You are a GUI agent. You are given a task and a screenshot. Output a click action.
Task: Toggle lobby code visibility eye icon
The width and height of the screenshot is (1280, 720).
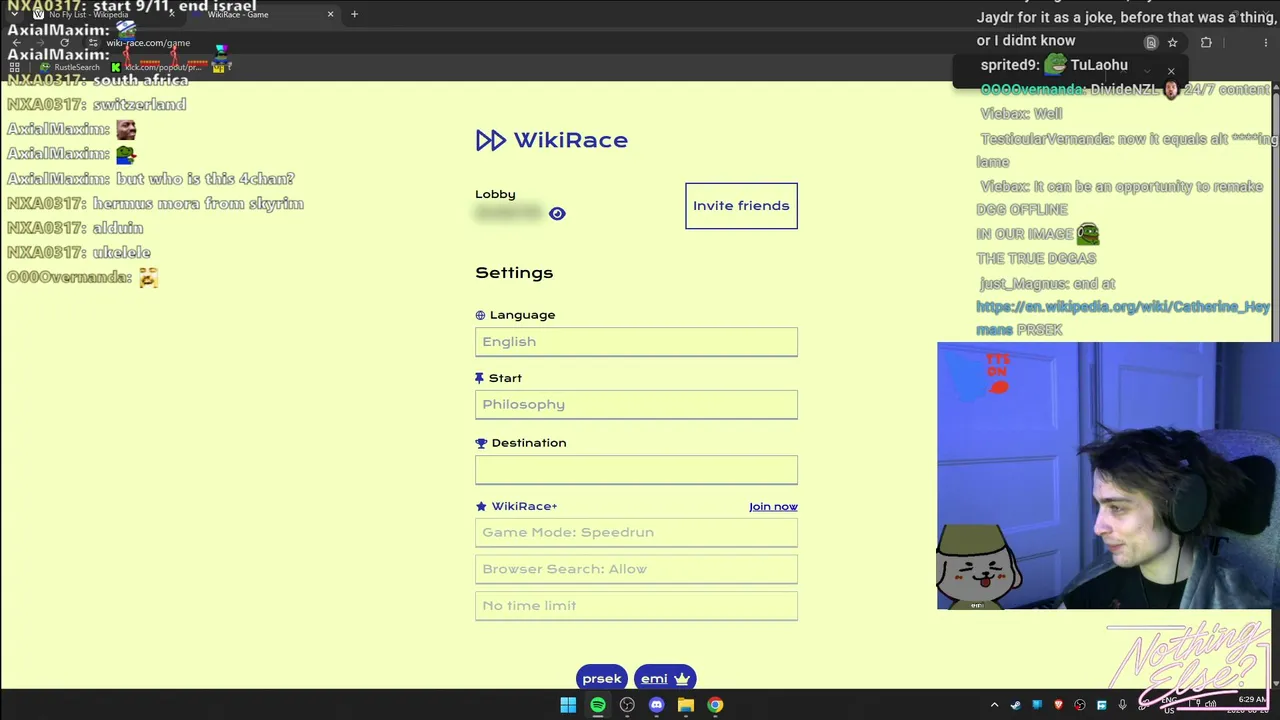pyautogui.click(x=557, y=213)
